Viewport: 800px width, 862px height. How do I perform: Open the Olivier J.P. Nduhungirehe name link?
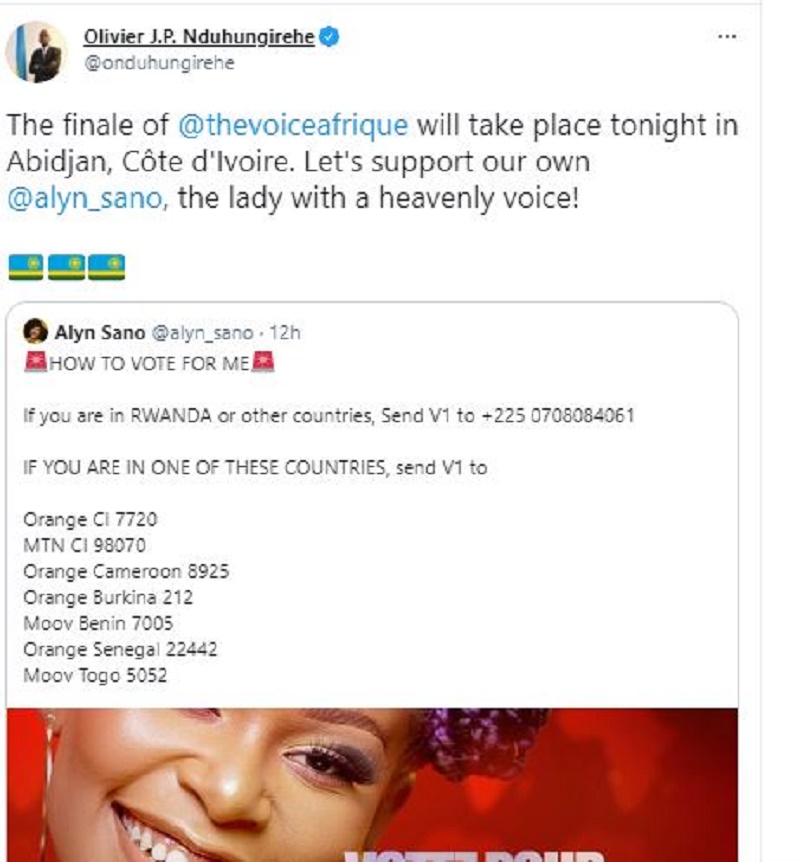click(199, 37)
